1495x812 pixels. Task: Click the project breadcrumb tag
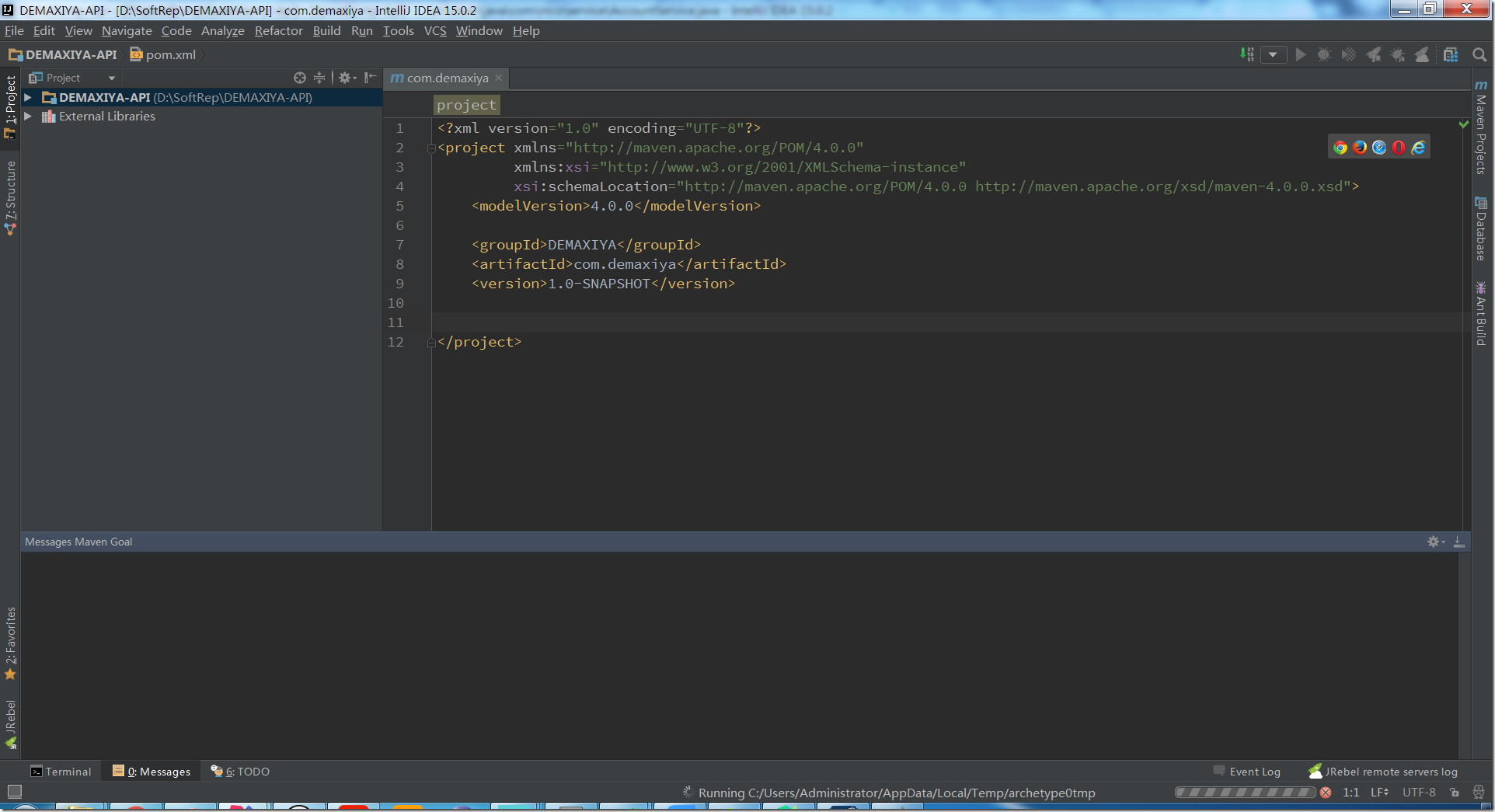pyautogui.click(x=466, y=105)
